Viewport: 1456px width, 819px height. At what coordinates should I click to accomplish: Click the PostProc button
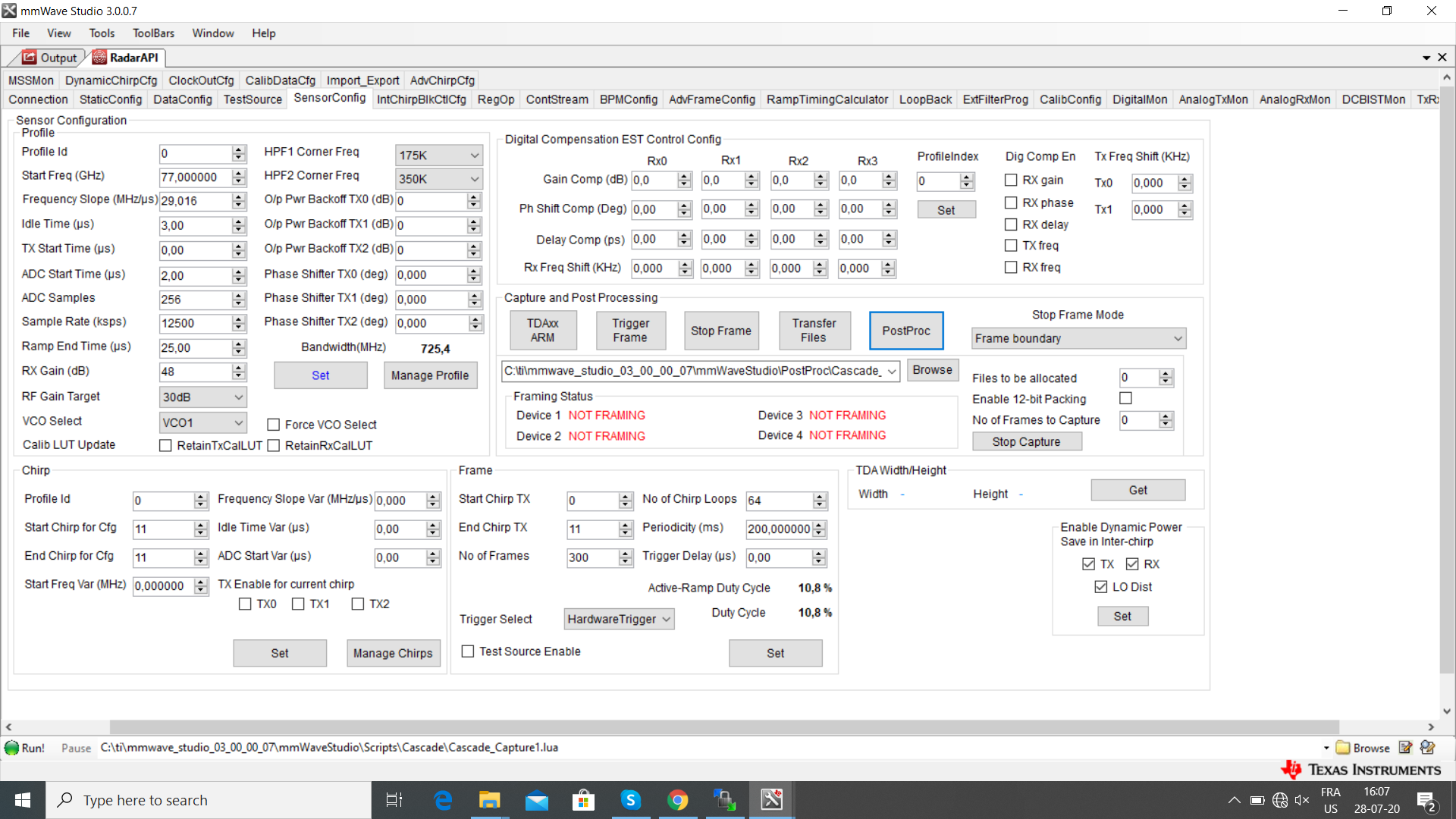click(x=906, y=330)
